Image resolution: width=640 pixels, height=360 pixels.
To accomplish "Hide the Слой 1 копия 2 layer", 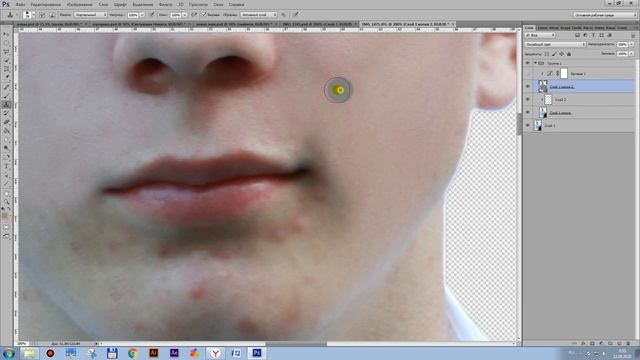I will pyautogui.click(x=527, y=86).
